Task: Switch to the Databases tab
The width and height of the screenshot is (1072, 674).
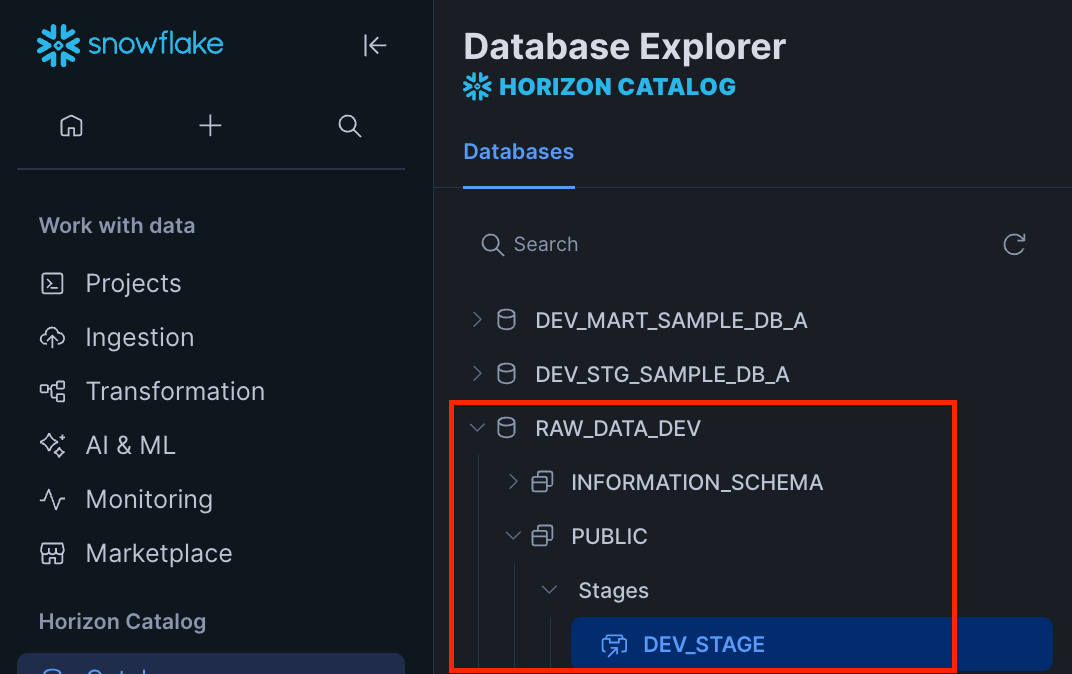Action: point(518,152)
